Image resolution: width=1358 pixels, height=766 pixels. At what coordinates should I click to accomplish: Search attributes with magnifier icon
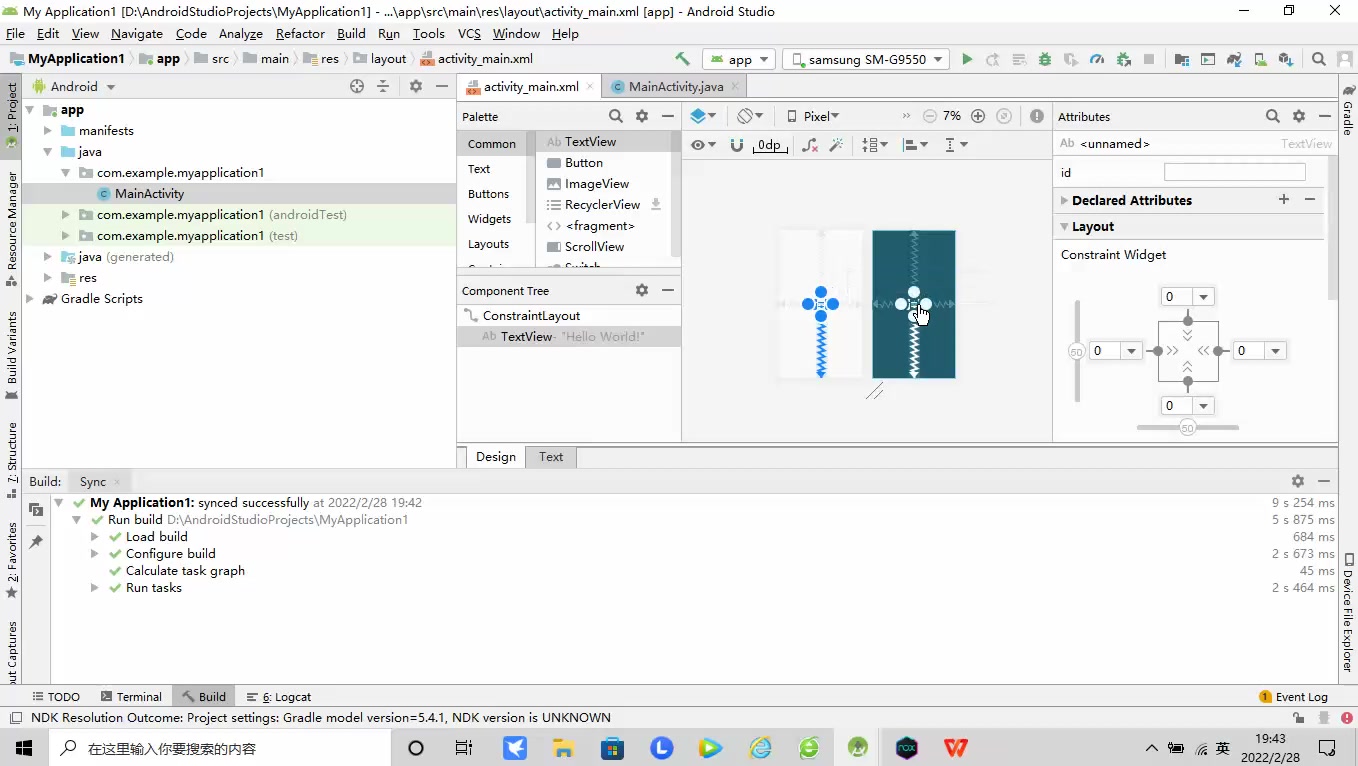(x=1273, y=116)
